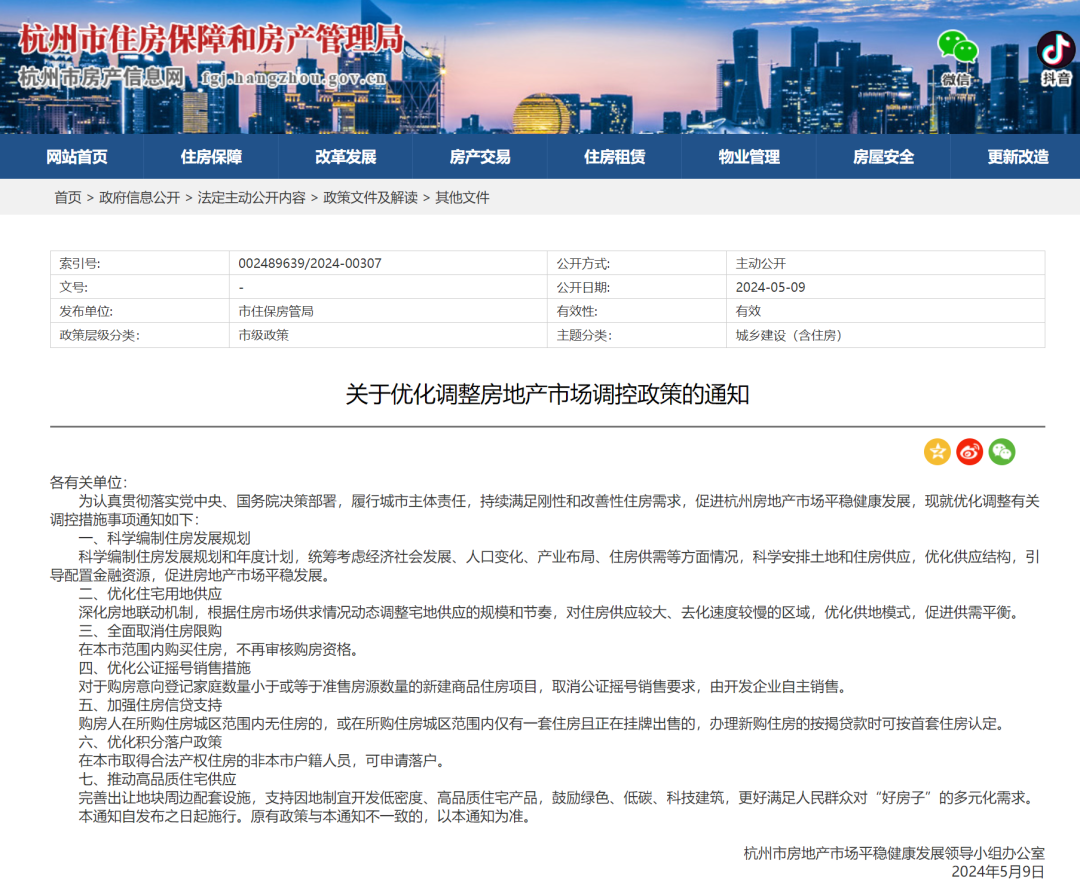
Task: Select 房产交易 in the top navigation
Action: 479,157
